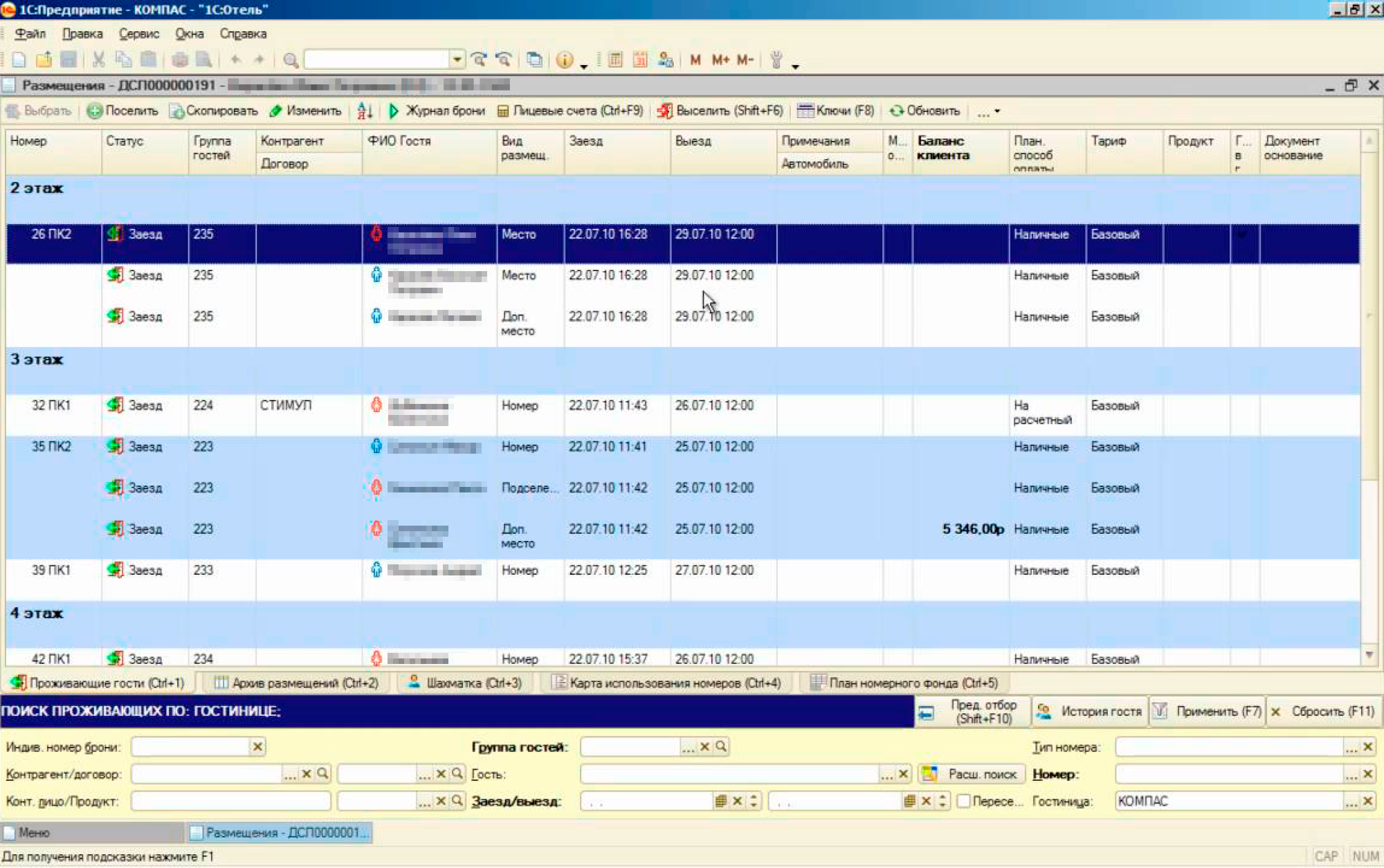Switch to Архив размещений (Ctrl+2) tab
Image resolution: width=1384 pixels, height=868 pixels.
click(x=296, y=683)
